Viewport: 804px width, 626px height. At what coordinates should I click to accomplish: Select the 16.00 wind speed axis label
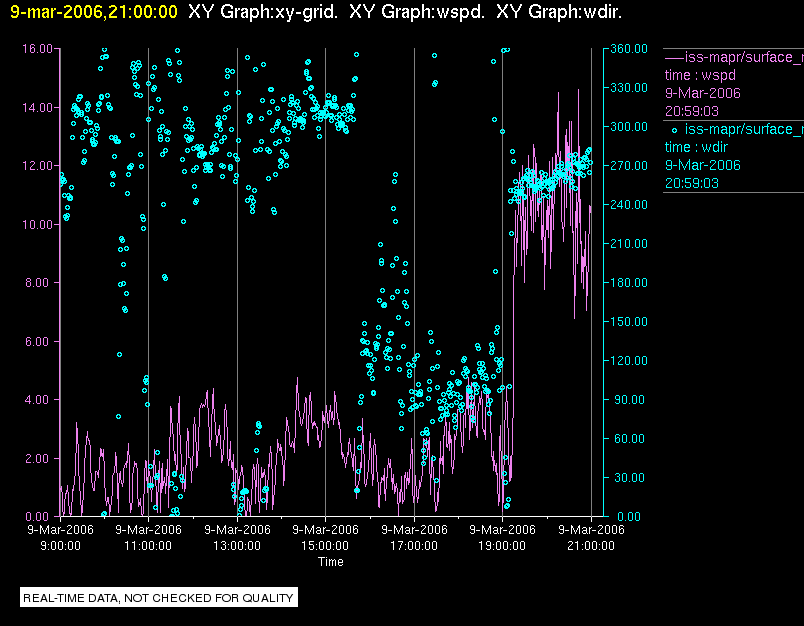tap(37, 49)
